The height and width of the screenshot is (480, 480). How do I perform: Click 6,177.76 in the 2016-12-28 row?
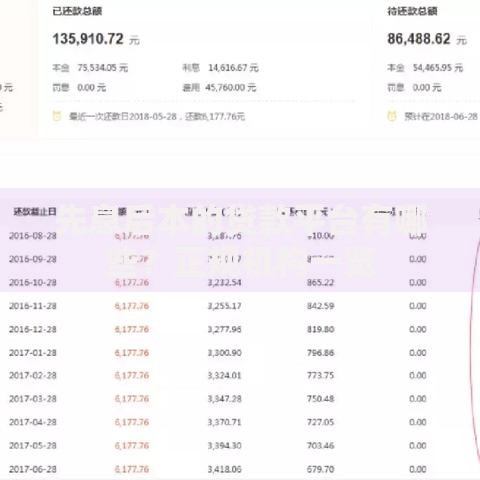click(x=132, y=329)
